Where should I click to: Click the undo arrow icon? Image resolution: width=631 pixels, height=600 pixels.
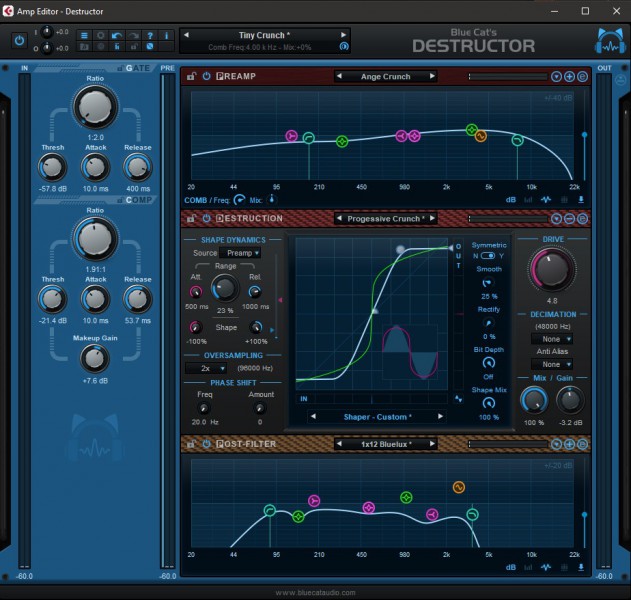click(x=117, y=35)
